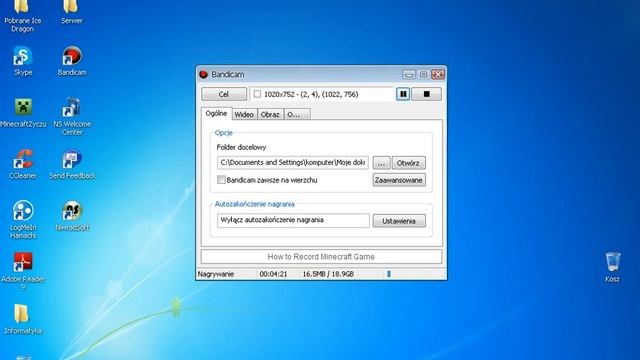Switch to the Obraz tab

pyautogui.click(x=270, y=114)
